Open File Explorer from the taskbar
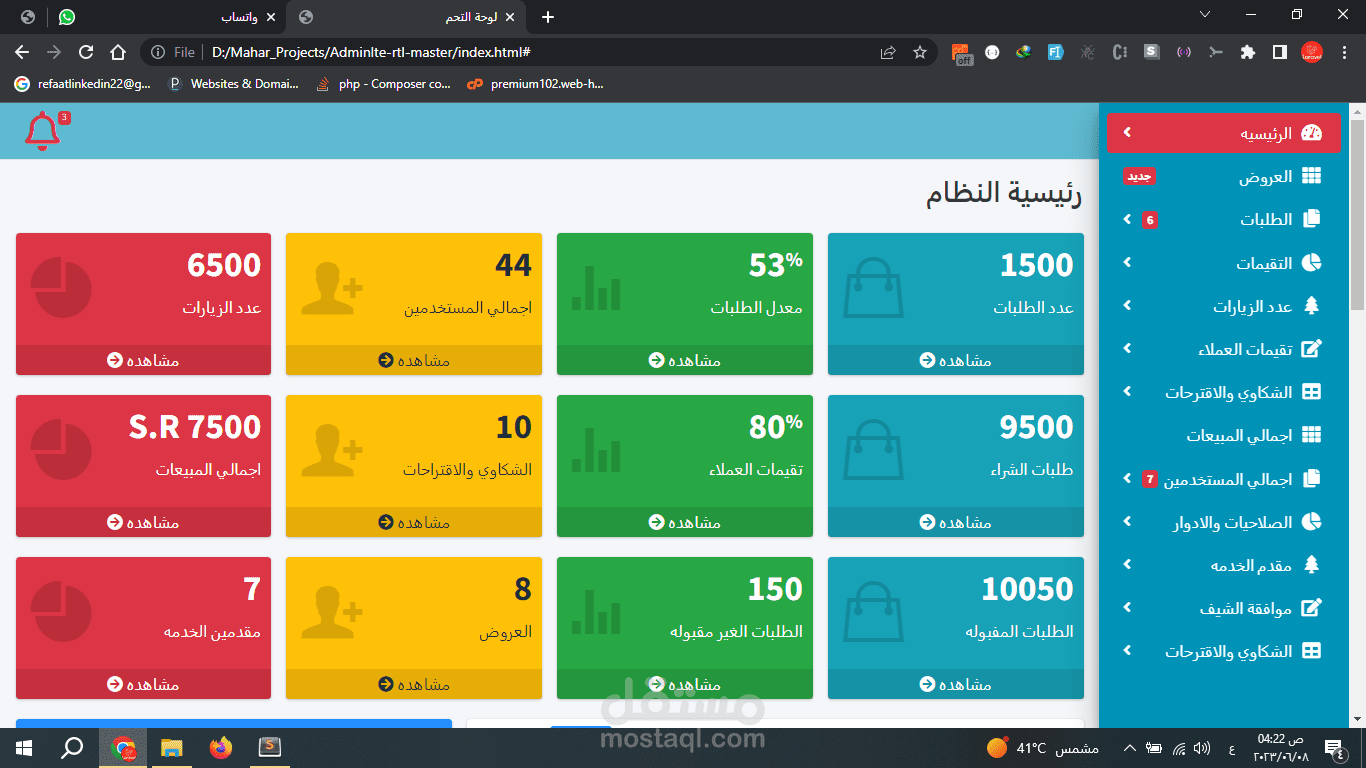The width and height of the screenshot is (1366, 768). tap(172, 747)
